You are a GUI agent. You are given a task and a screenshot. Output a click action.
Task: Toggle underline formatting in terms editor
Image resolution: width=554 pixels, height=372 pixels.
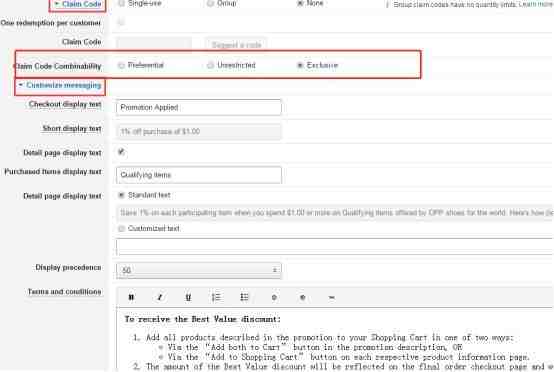[x=188, y=297]
